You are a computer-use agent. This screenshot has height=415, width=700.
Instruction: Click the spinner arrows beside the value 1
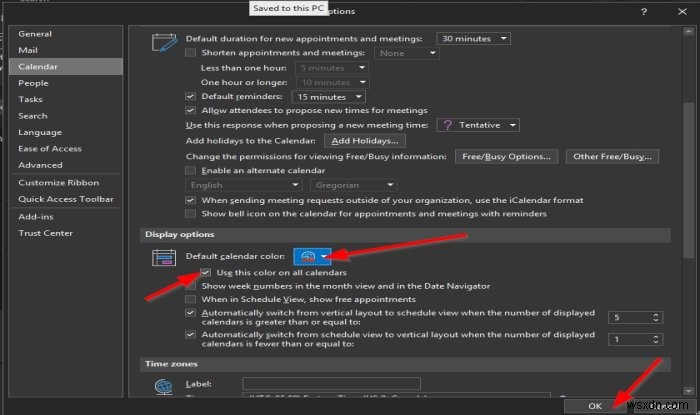pyautogui.click(x=656, y=340)
